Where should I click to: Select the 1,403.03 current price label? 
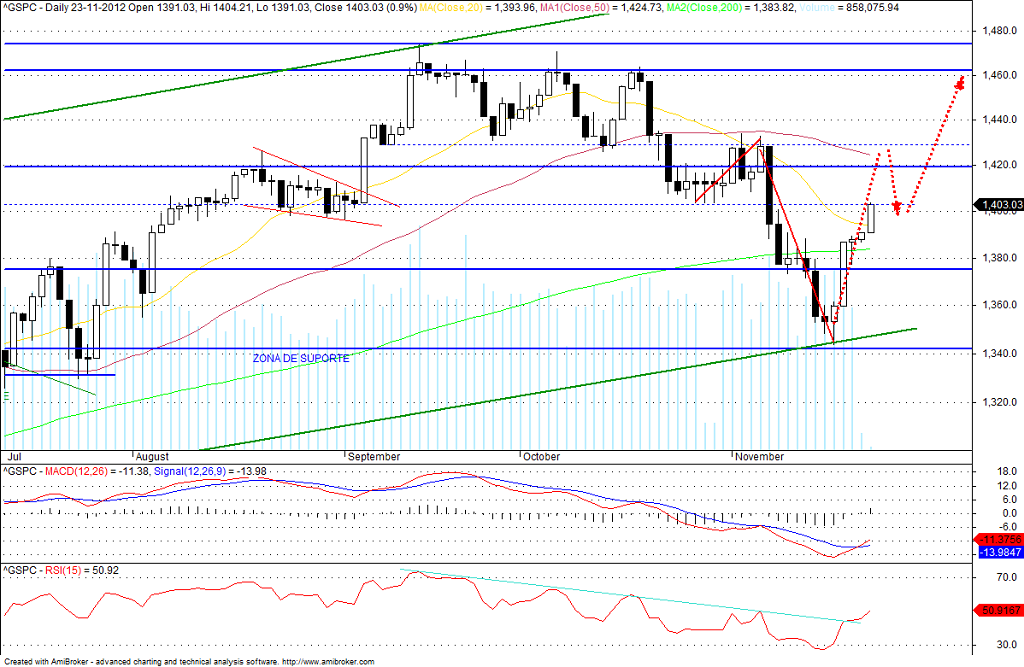coord(999,205)
